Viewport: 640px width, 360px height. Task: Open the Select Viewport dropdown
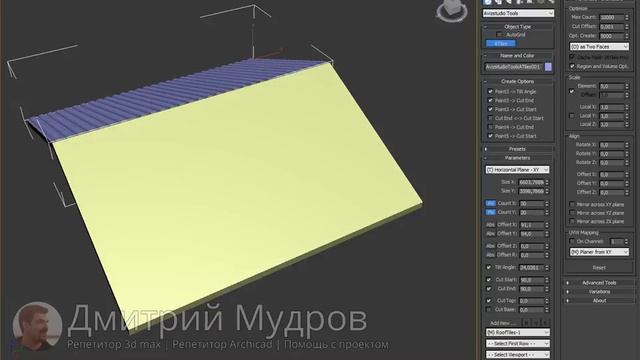click(518, 355)
